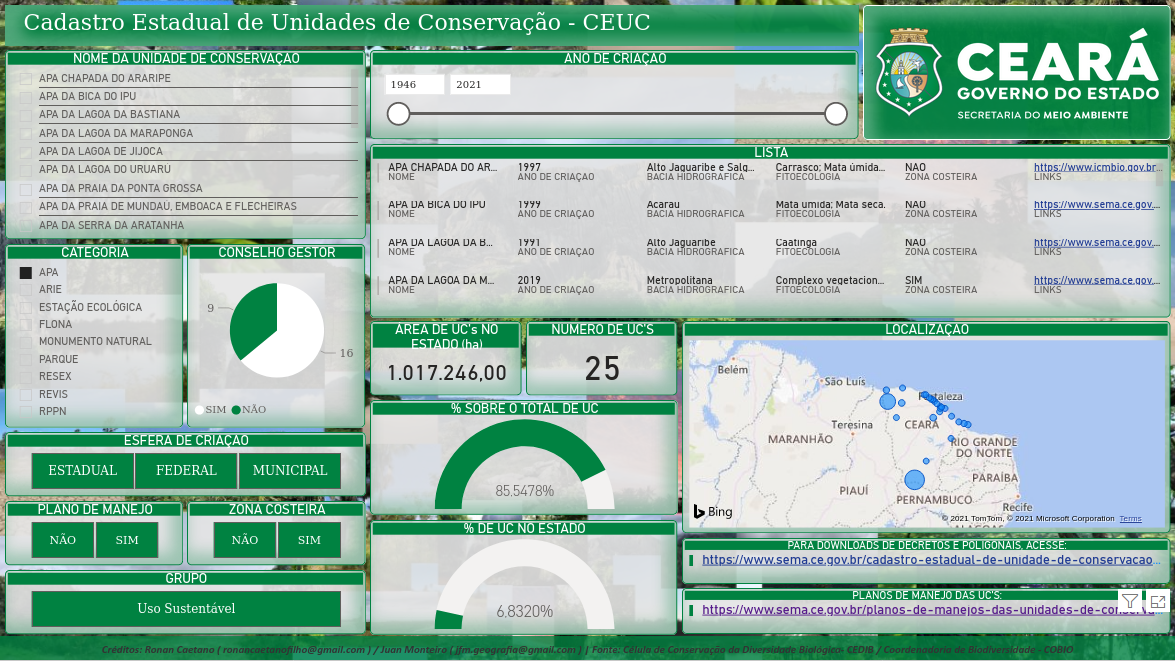
Task: Click the right handle of the year slider
Action: [836, 114]
